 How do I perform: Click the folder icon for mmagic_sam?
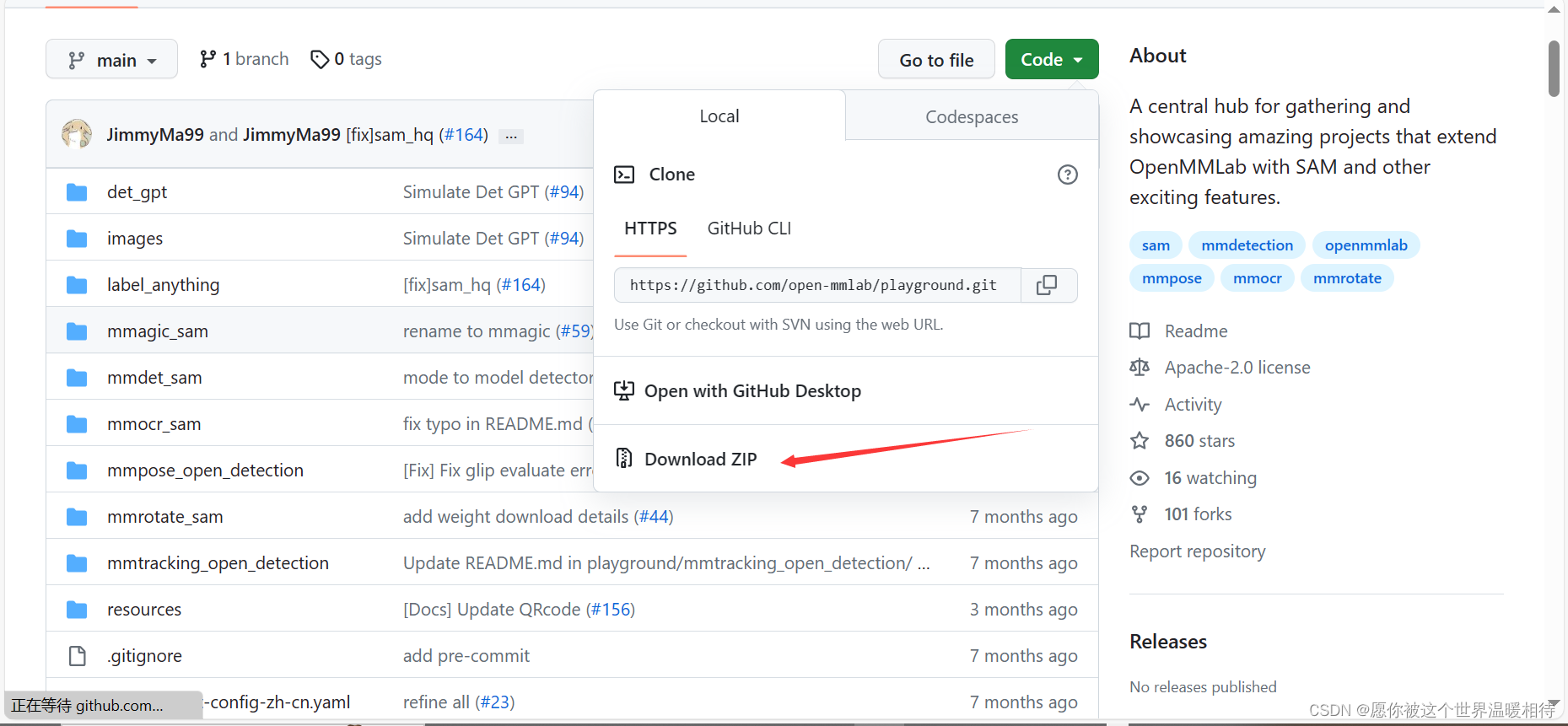[77, 331]
